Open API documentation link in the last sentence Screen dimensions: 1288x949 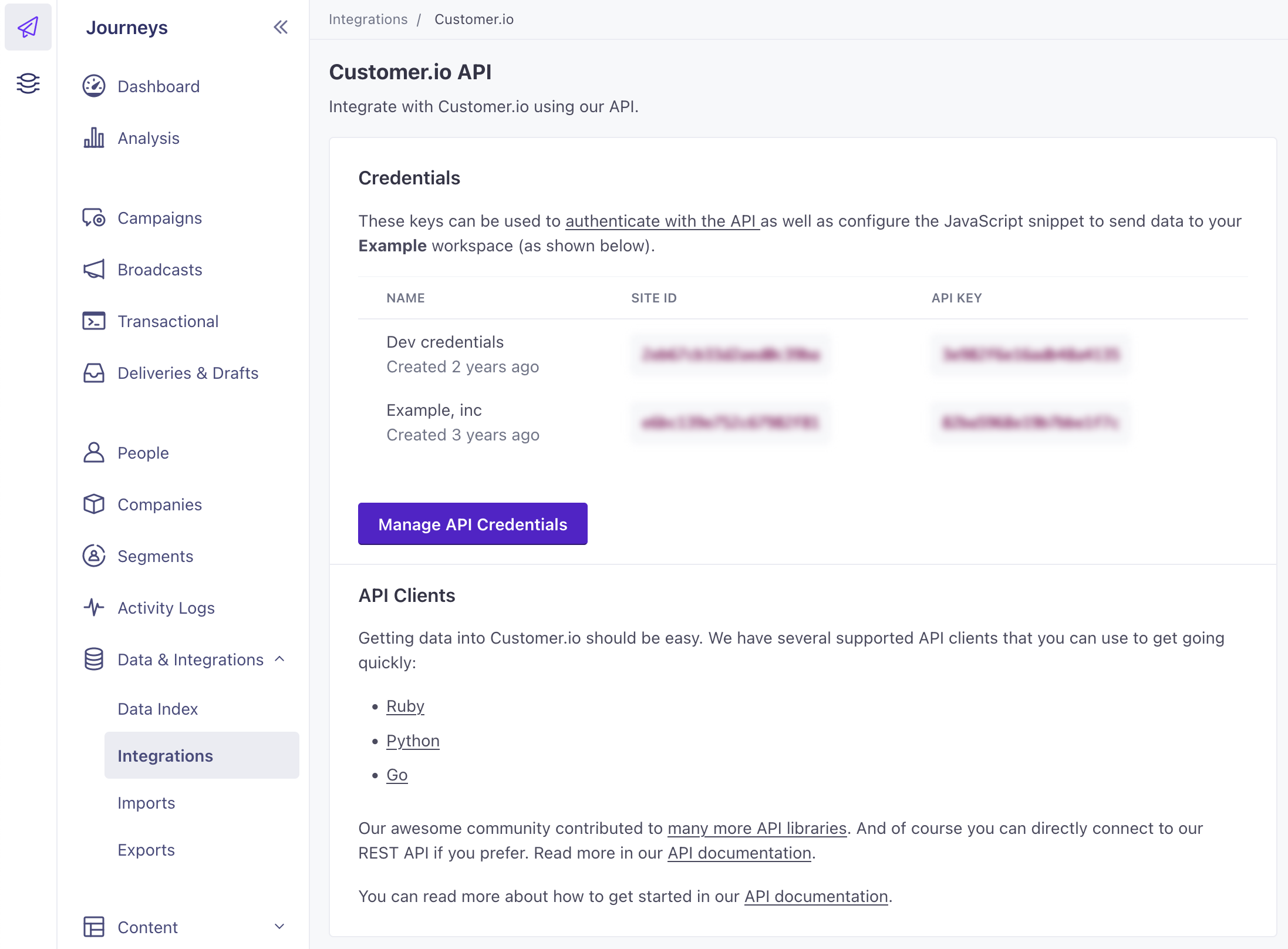pos(816,897)
